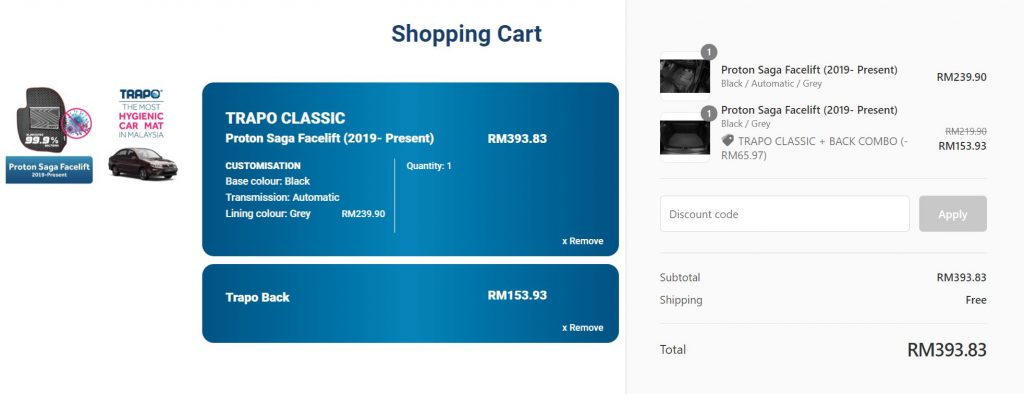The width and height of the screenshot is (1024, 394).
Task: Remove the Trapo Classic item from cart
Action: click(583, 241)
